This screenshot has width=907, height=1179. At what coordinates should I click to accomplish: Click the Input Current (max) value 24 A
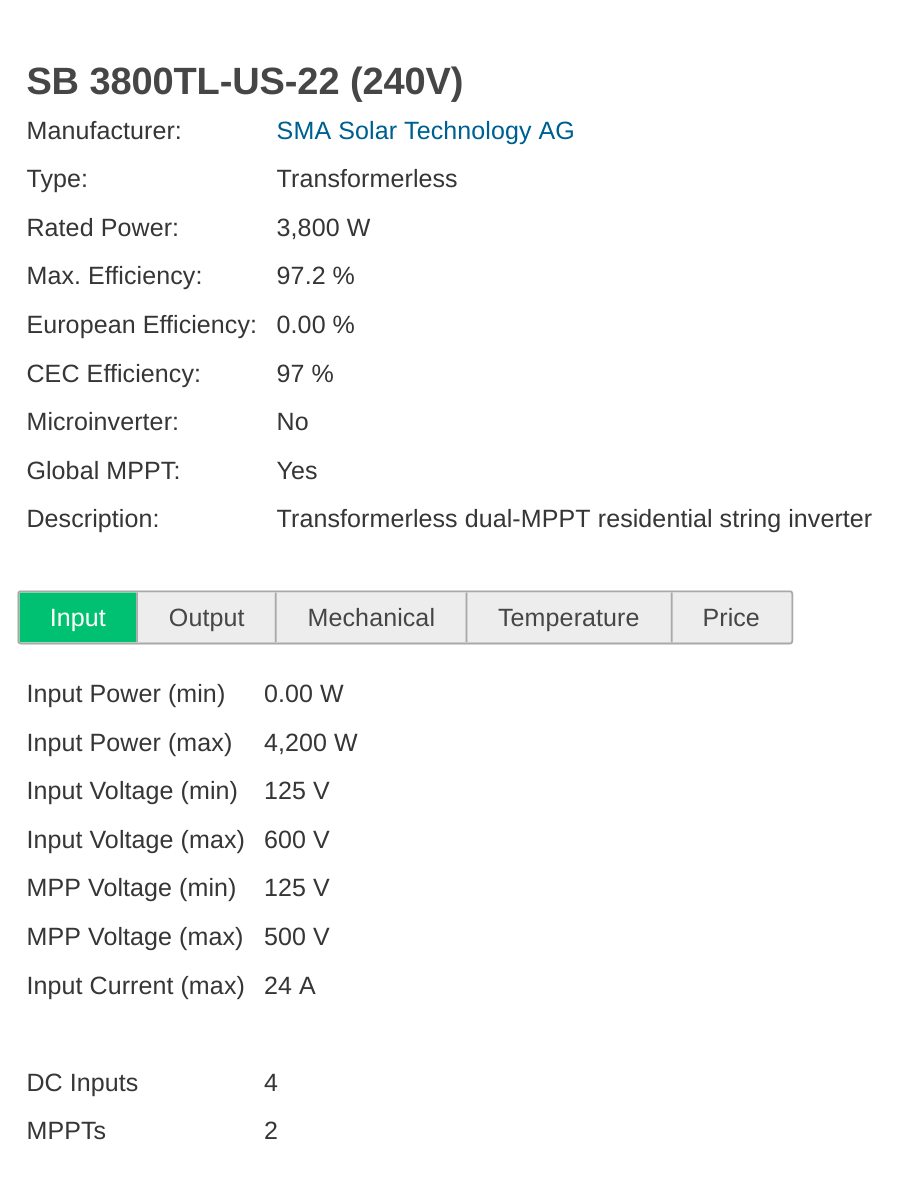pos(289,986)
